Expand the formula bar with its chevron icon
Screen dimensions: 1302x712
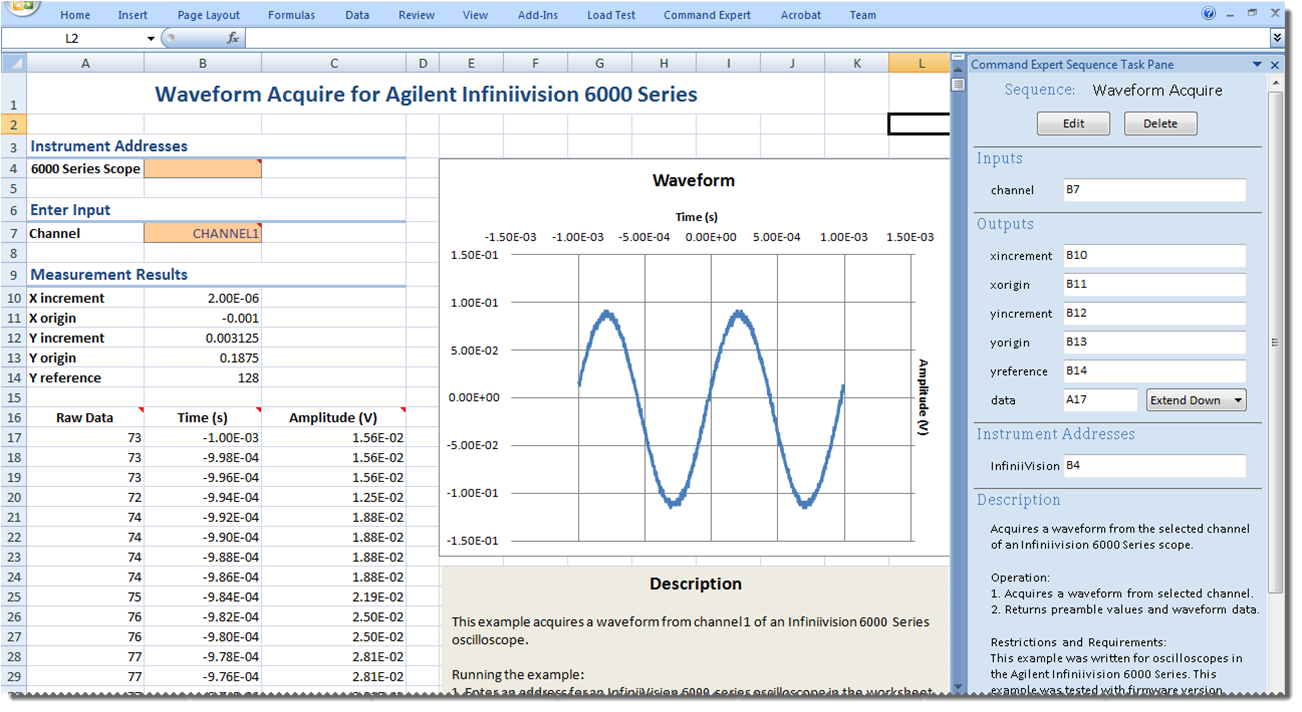(1277, 37)
